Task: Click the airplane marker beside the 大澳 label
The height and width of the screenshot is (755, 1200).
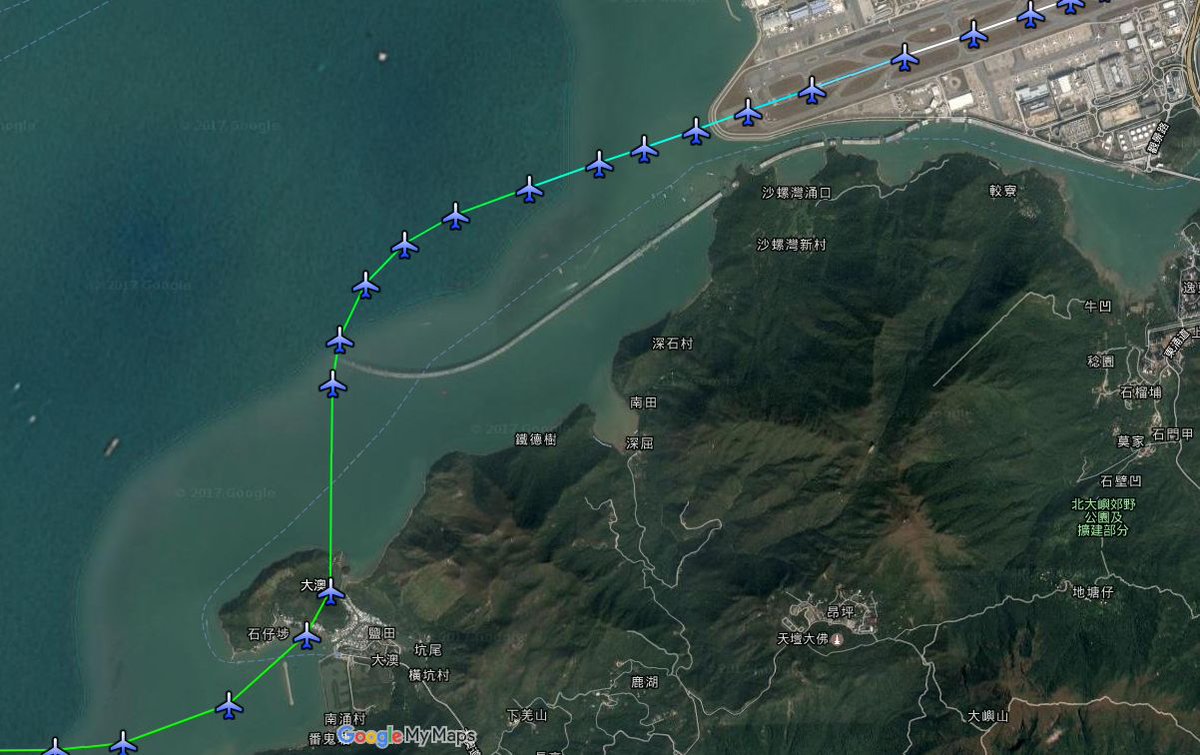Action: click(331, 592)
